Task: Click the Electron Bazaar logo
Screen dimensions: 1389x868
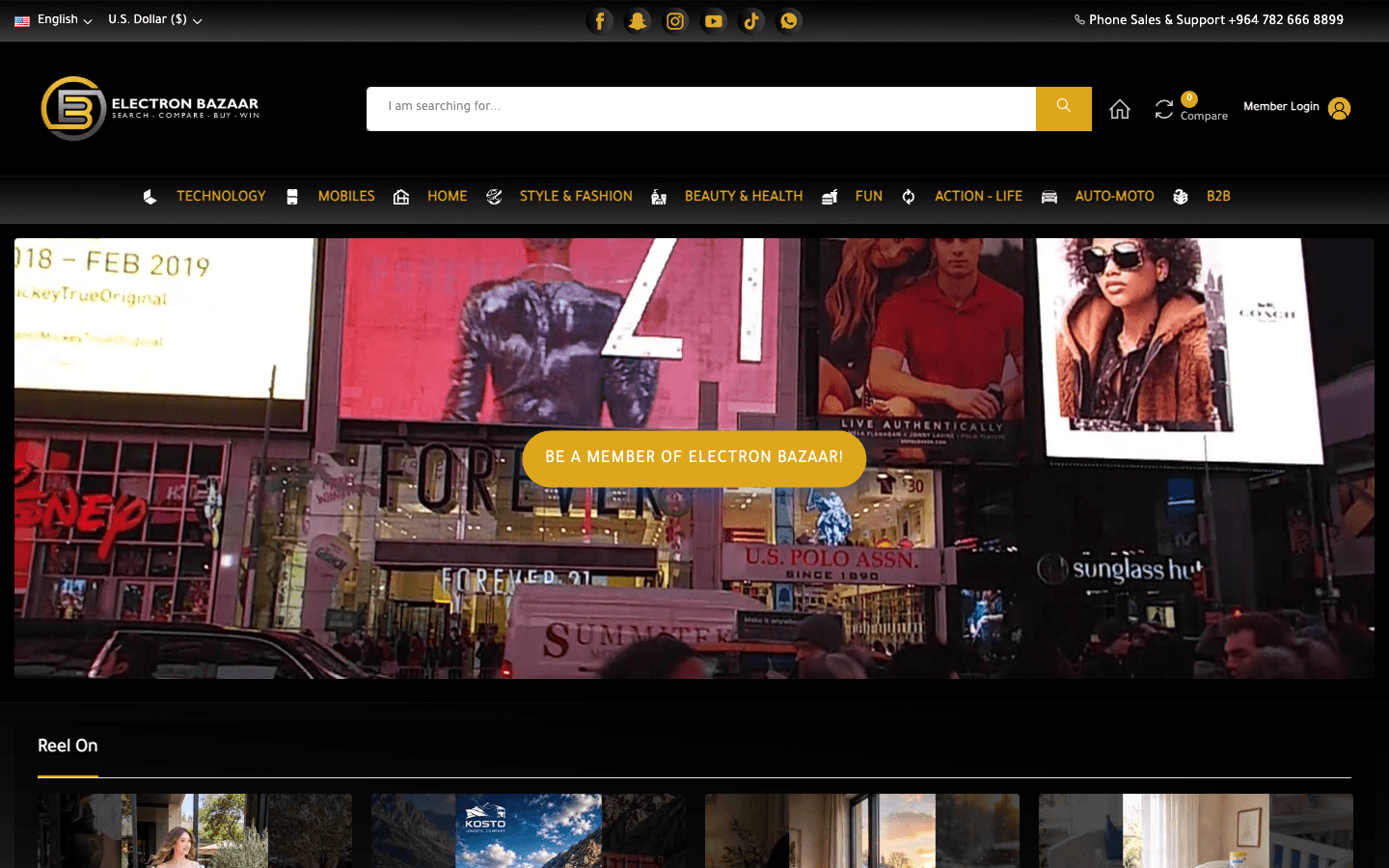Action: click(x=150, y=108)
